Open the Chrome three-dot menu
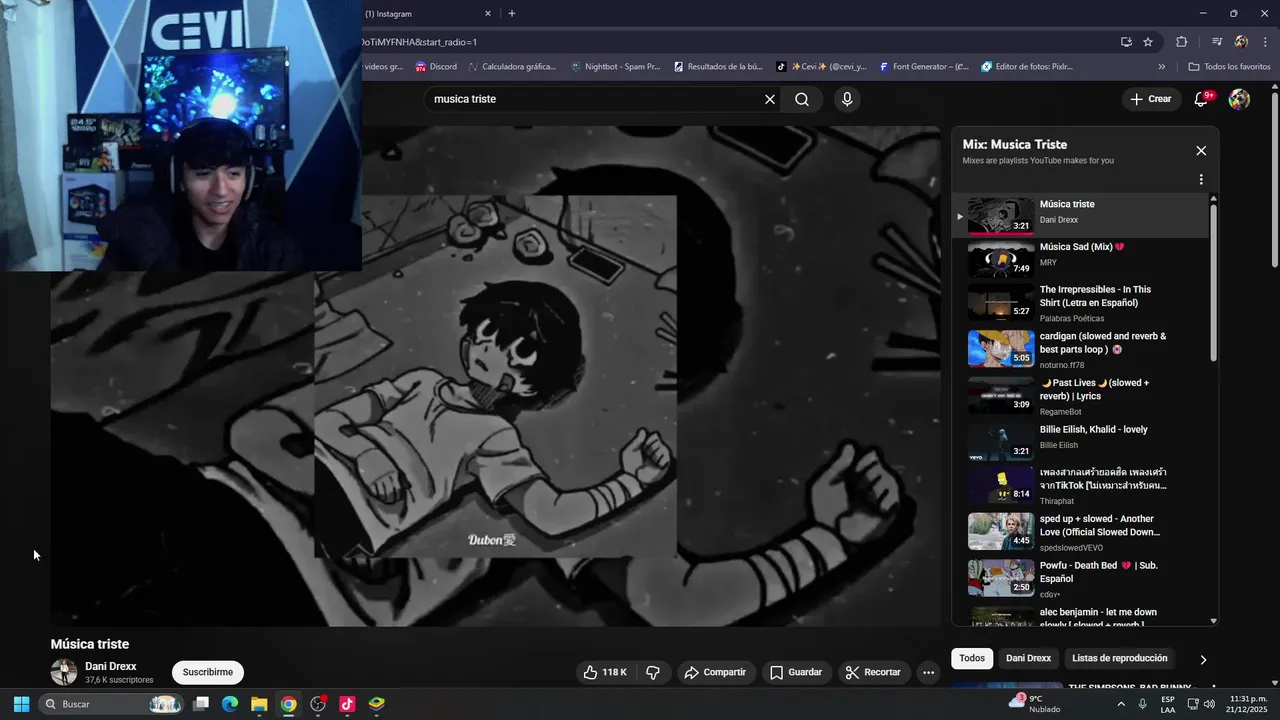The width and height of the screenshot is (1280, 720). click(x=1266, y=42)
